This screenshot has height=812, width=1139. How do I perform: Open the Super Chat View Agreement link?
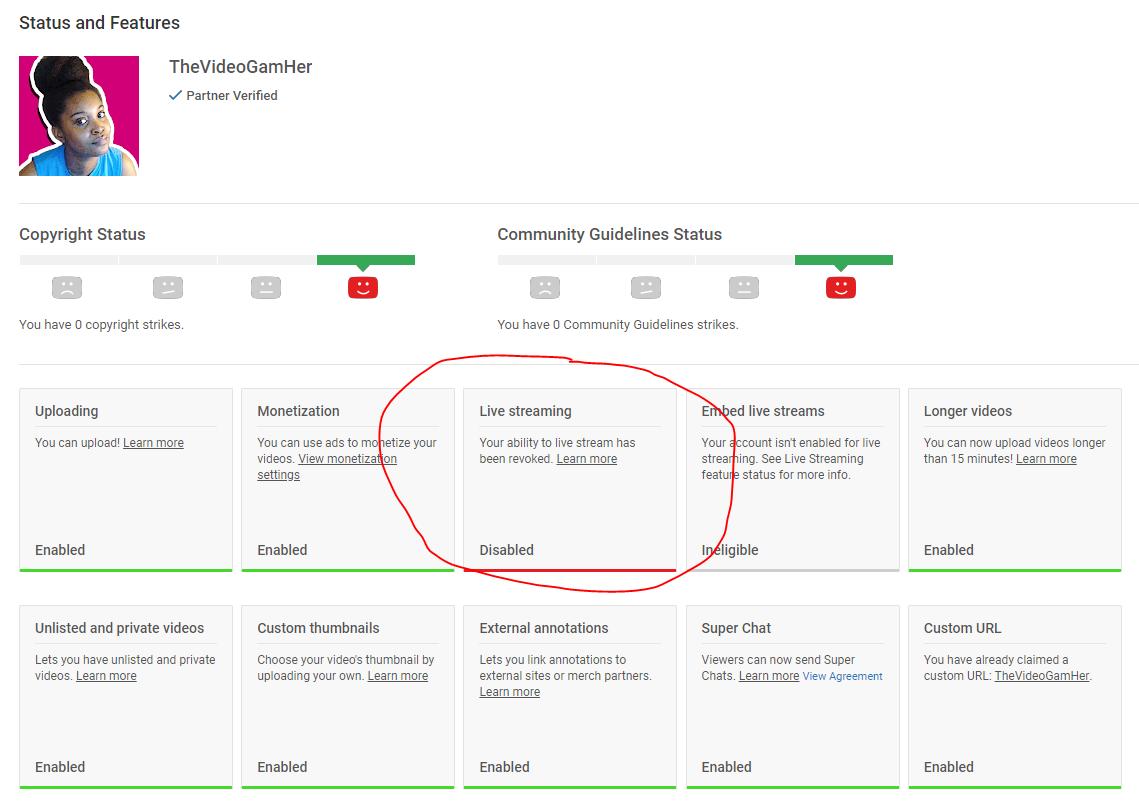tap(842, 676)
